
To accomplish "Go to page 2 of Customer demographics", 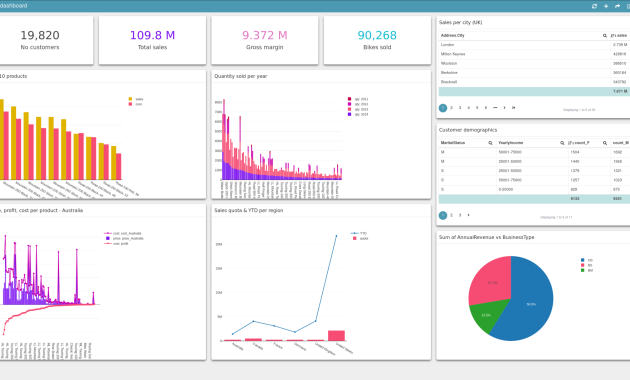I will (x=452, y=215).
